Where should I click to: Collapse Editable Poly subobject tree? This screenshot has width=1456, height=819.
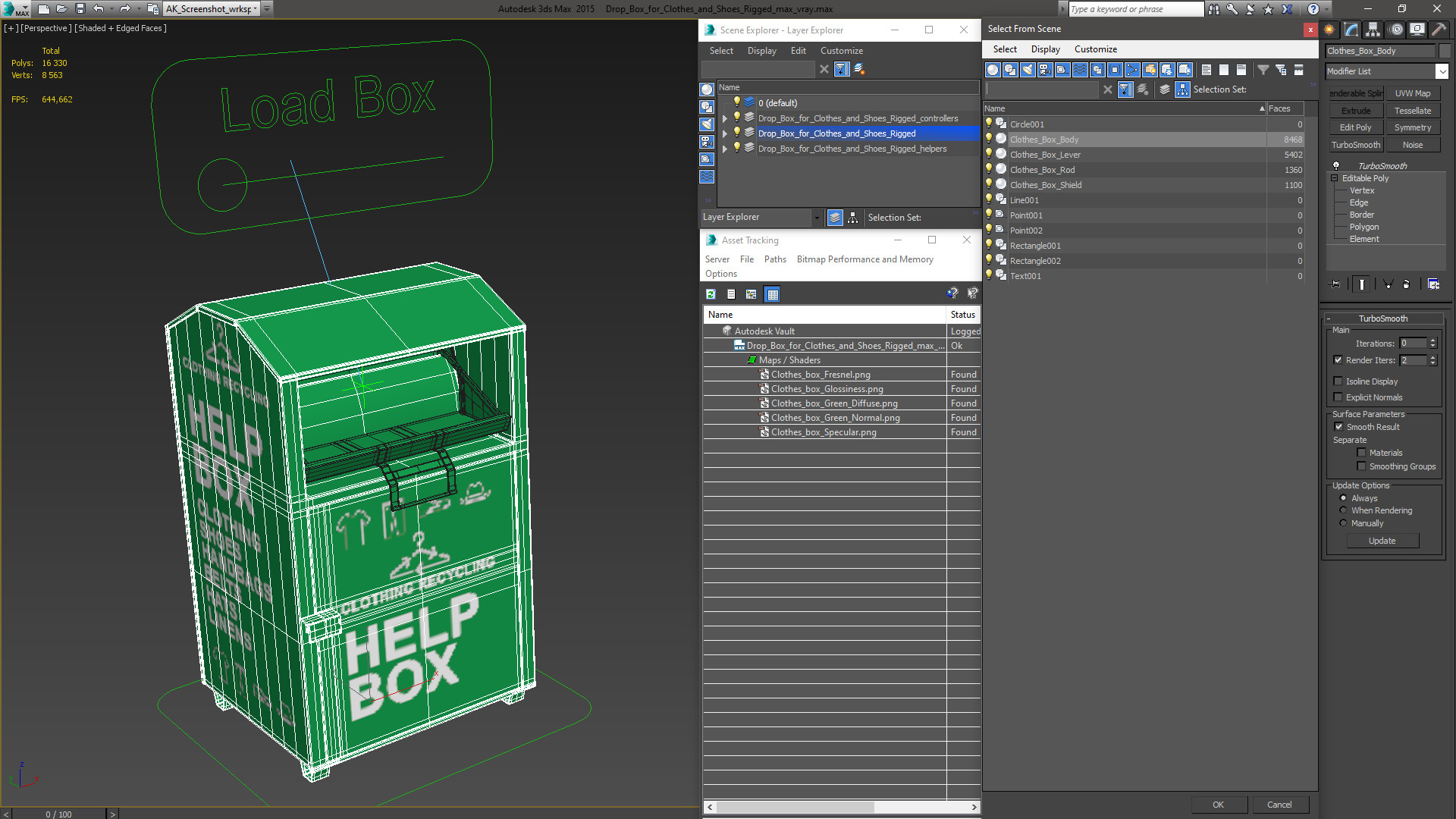coord(1334,178)
